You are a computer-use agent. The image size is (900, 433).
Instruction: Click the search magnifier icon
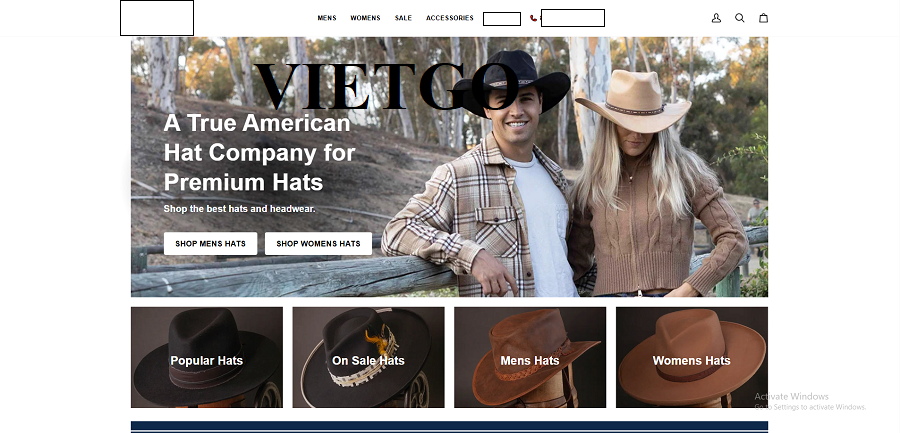pyautogui.click(x=740, y=18)
